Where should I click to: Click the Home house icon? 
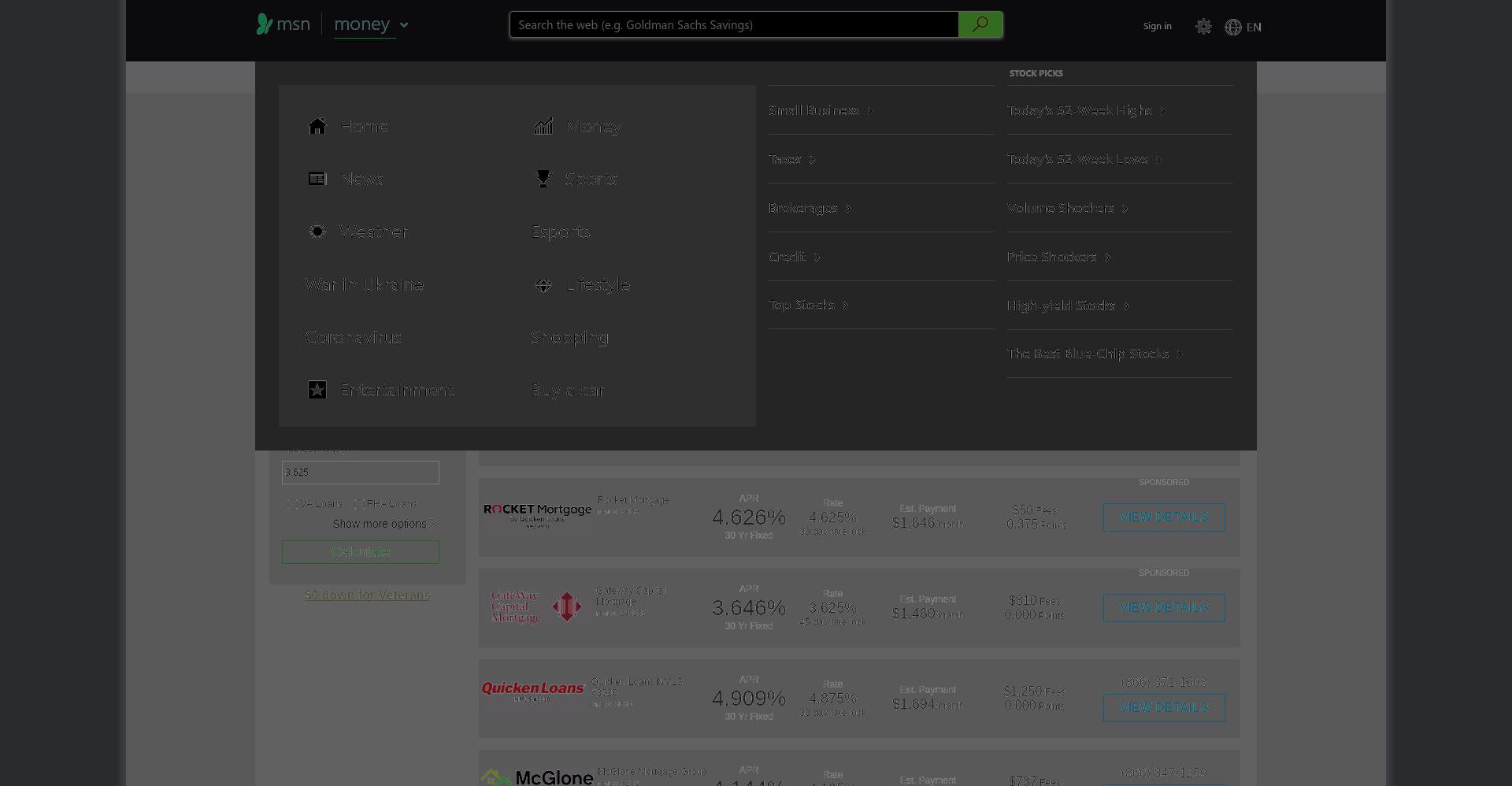317,126
